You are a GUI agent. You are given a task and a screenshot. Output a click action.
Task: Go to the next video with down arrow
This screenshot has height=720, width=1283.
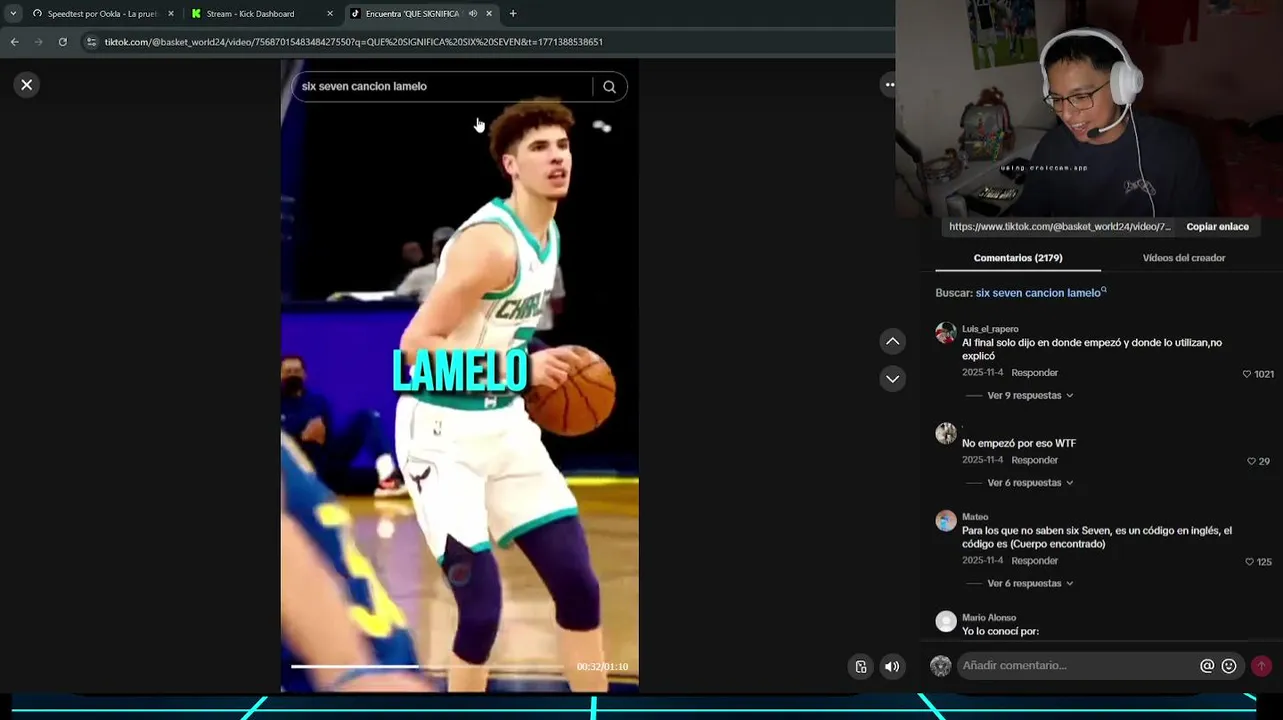[893, 379]
